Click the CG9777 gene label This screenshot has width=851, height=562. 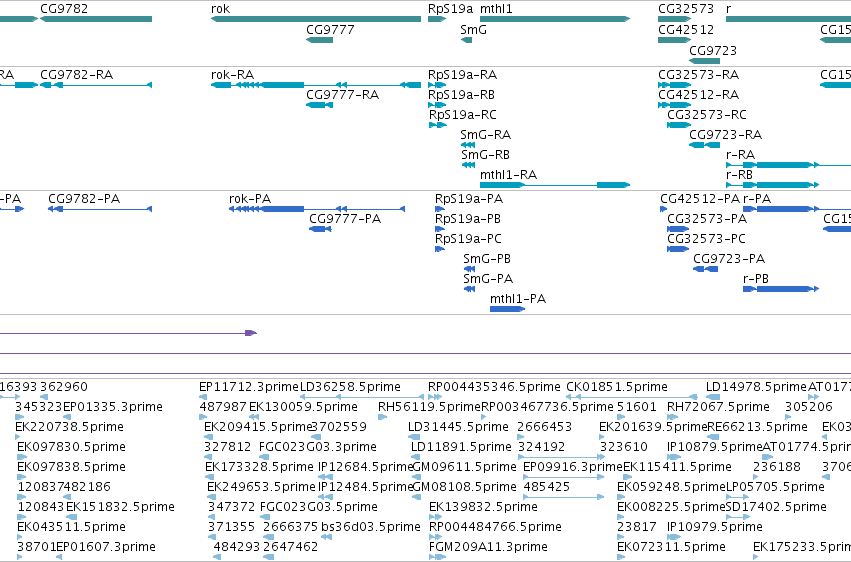click(x=330, y=30)
